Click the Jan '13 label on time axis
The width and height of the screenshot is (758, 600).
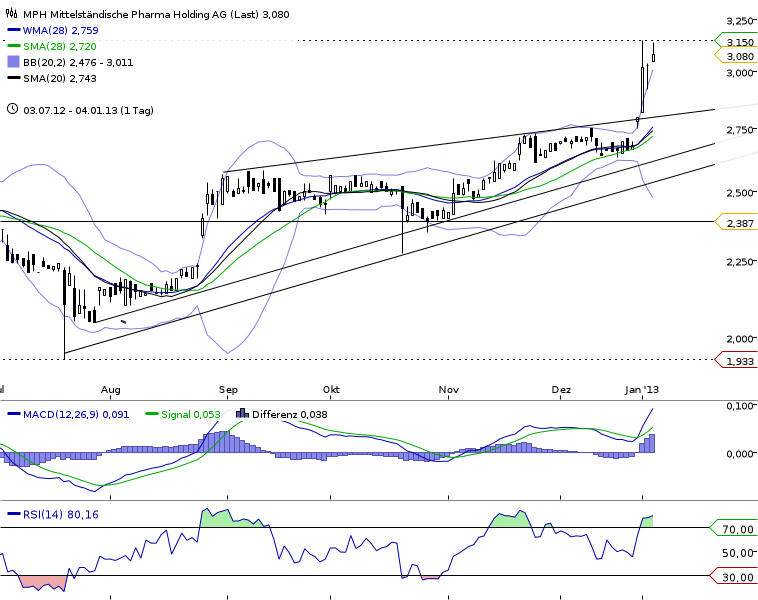(x=641, y=389)
